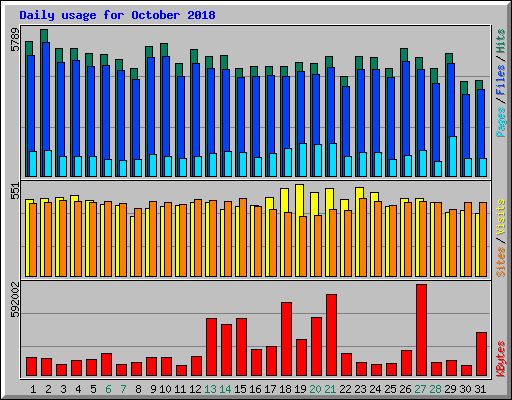Click the yellow visits bar for day 4
The image size is (512, 400).
(75, 198)
